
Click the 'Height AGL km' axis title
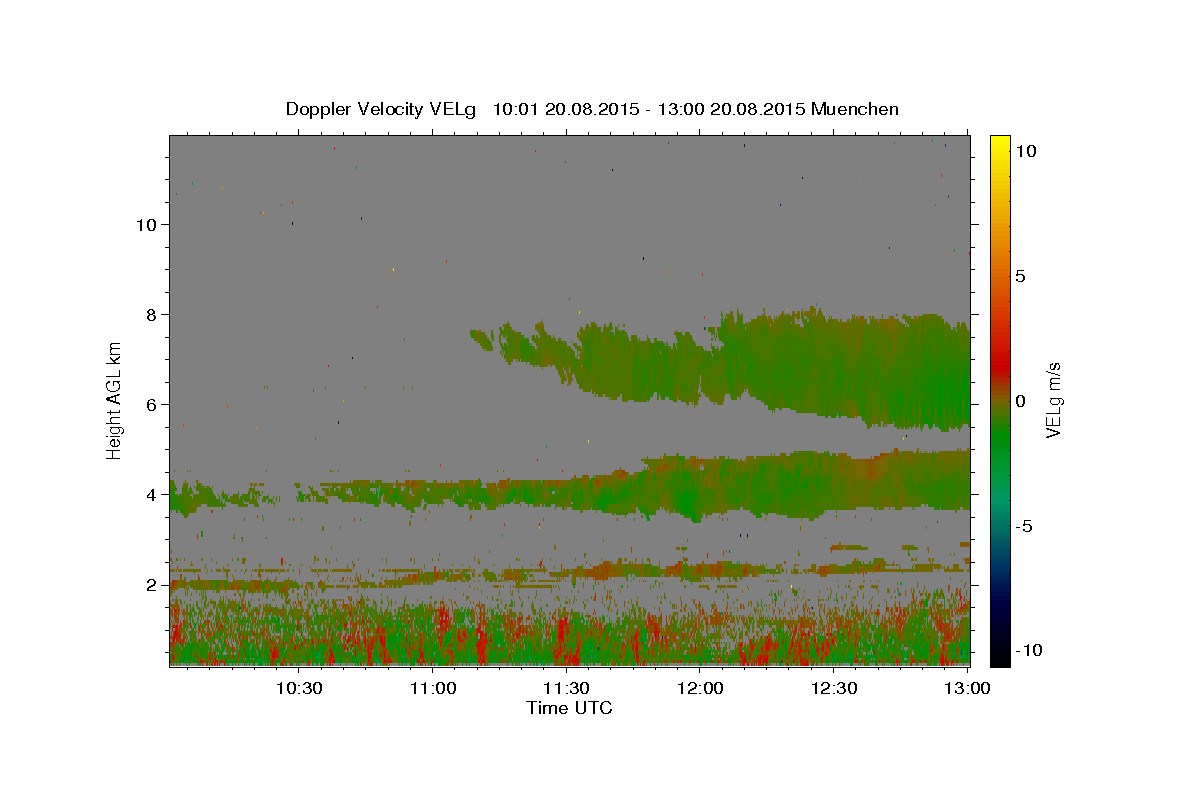pyautogui.click(x=115, y=400)
